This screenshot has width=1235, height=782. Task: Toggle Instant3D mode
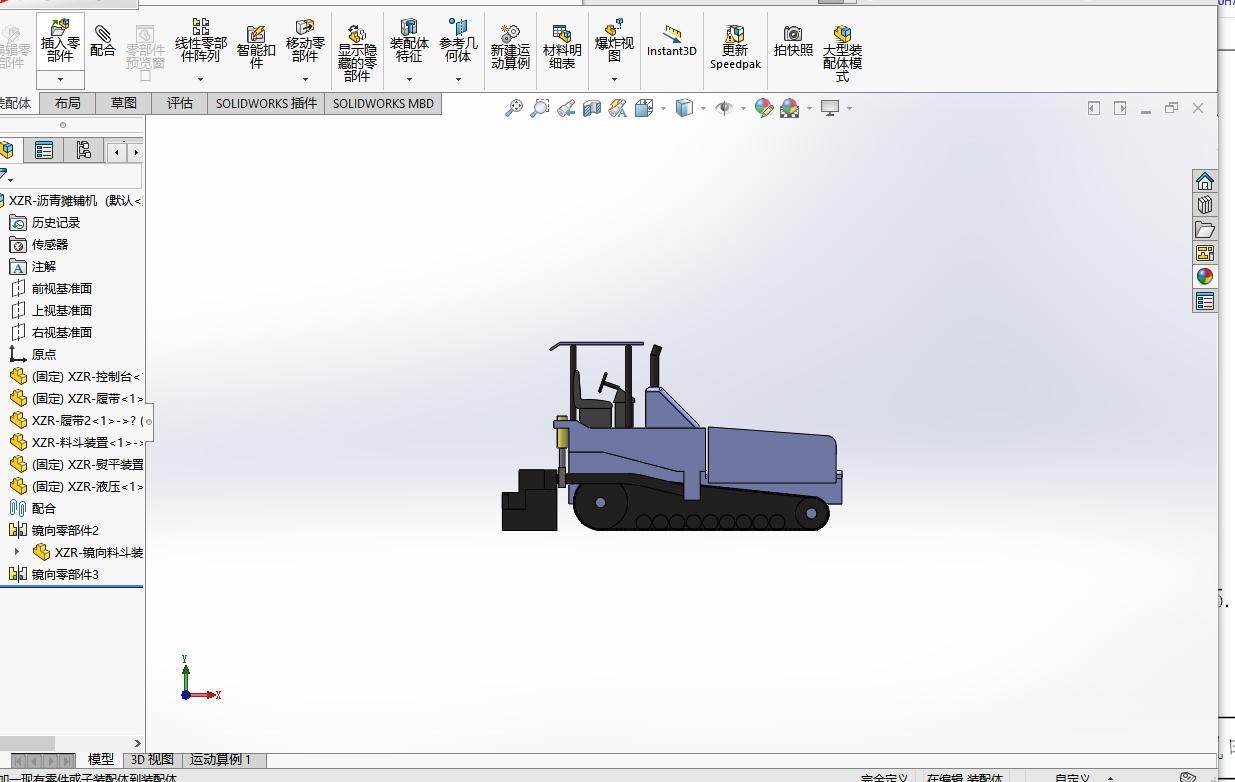(671, 40)
